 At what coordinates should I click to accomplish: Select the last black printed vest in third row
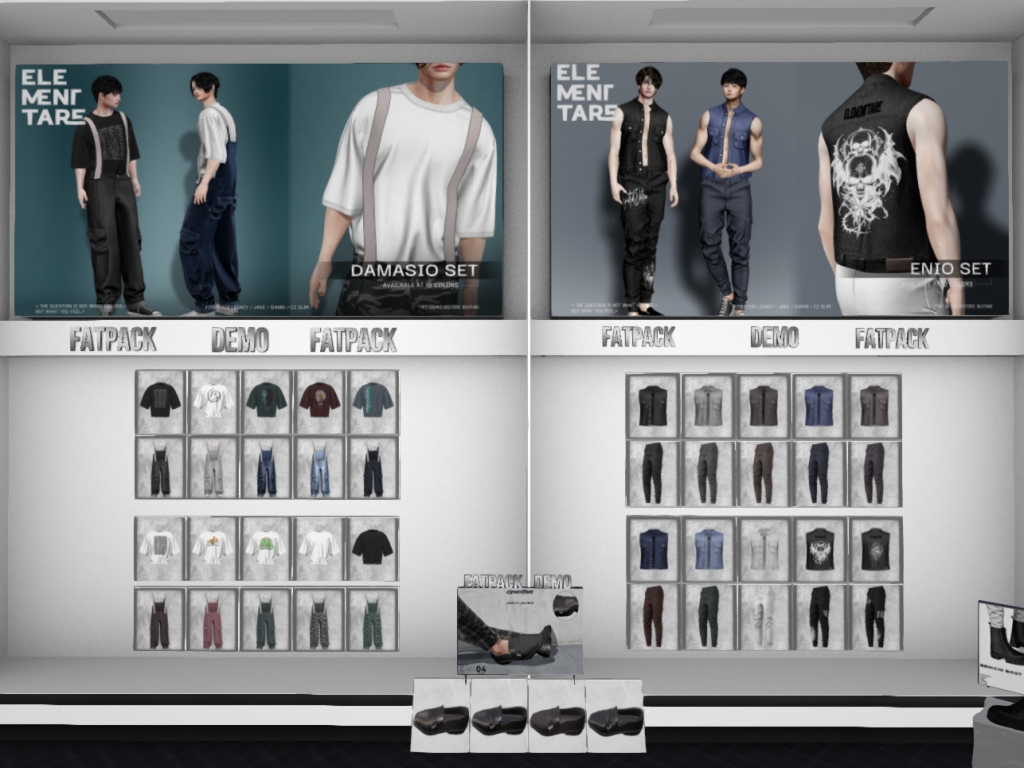pyautogui.click(x=876, y=549)
